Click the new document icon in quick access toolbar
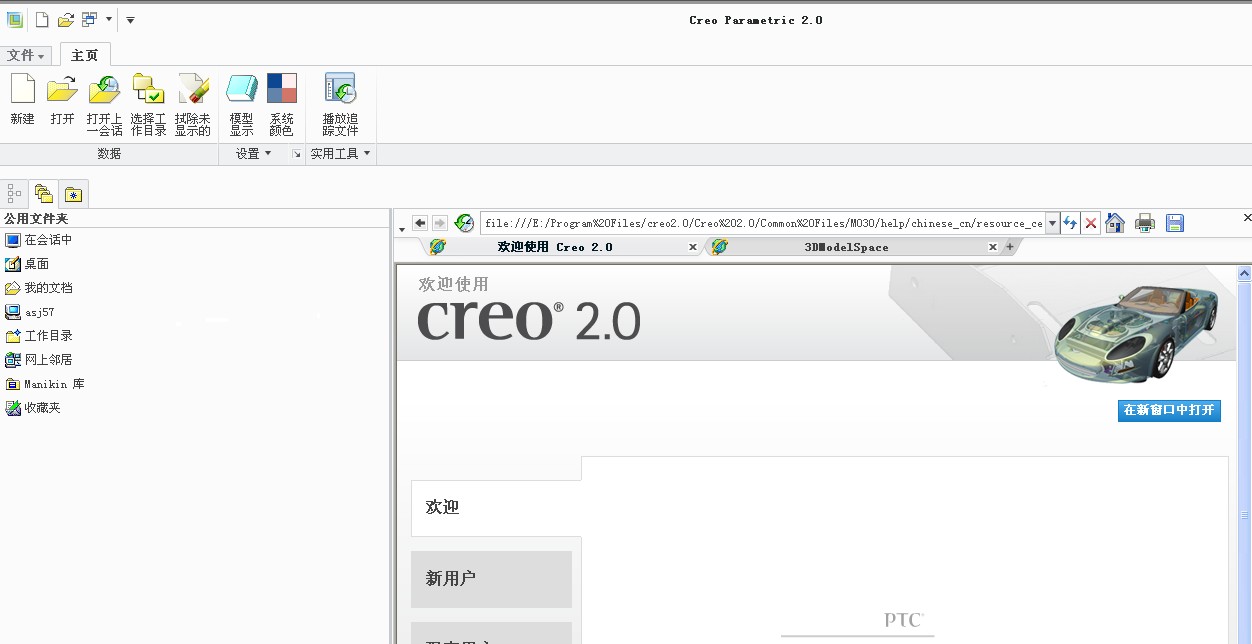 [42, 19]
